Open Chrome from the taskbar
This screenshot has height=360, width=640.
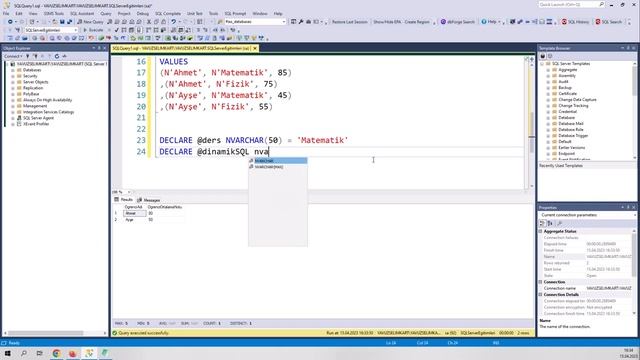[56, 353]
